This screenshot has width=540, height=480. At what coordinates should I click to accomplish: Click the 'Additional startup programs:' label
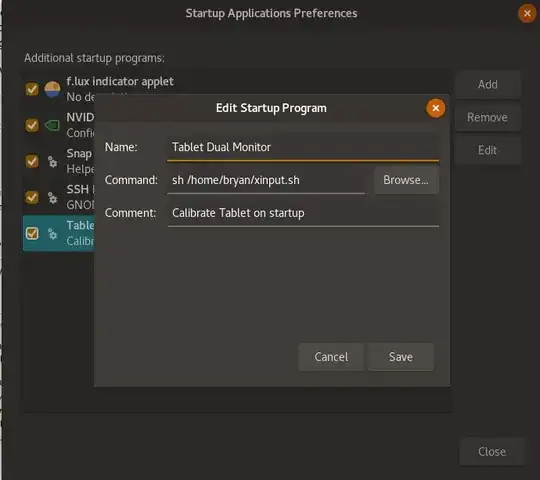[x=94, y=58]
